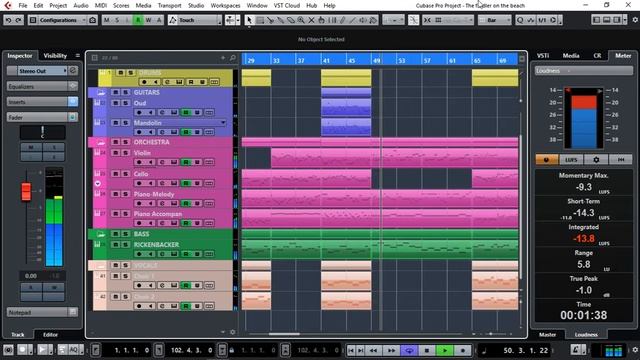The width and height of the screenshot is (640, 360).
Task: Toggle the green Read automation R button
Action: point(138,20)
